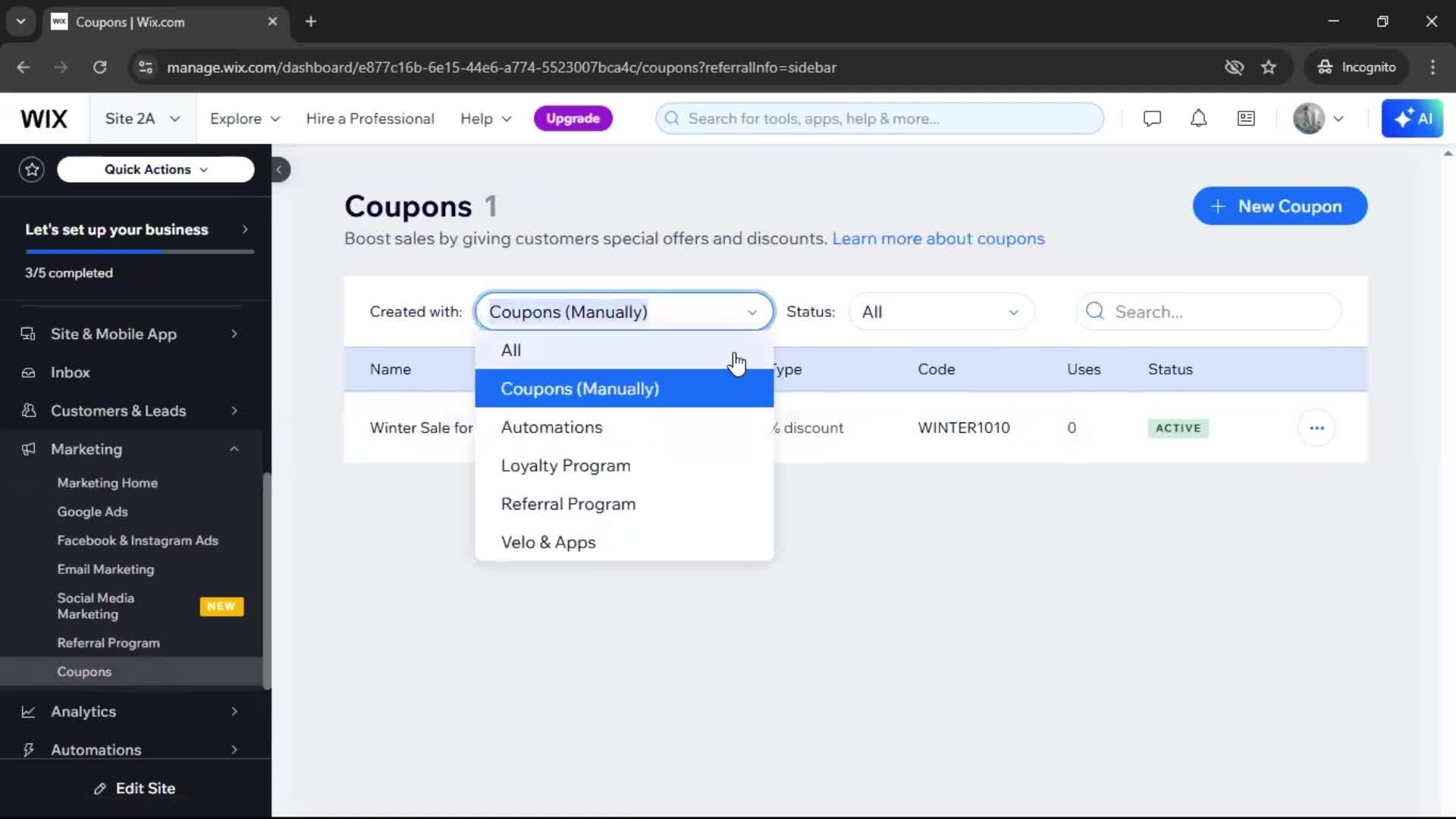Click the sidebar vertical scrollbar

tap(266, 580)
